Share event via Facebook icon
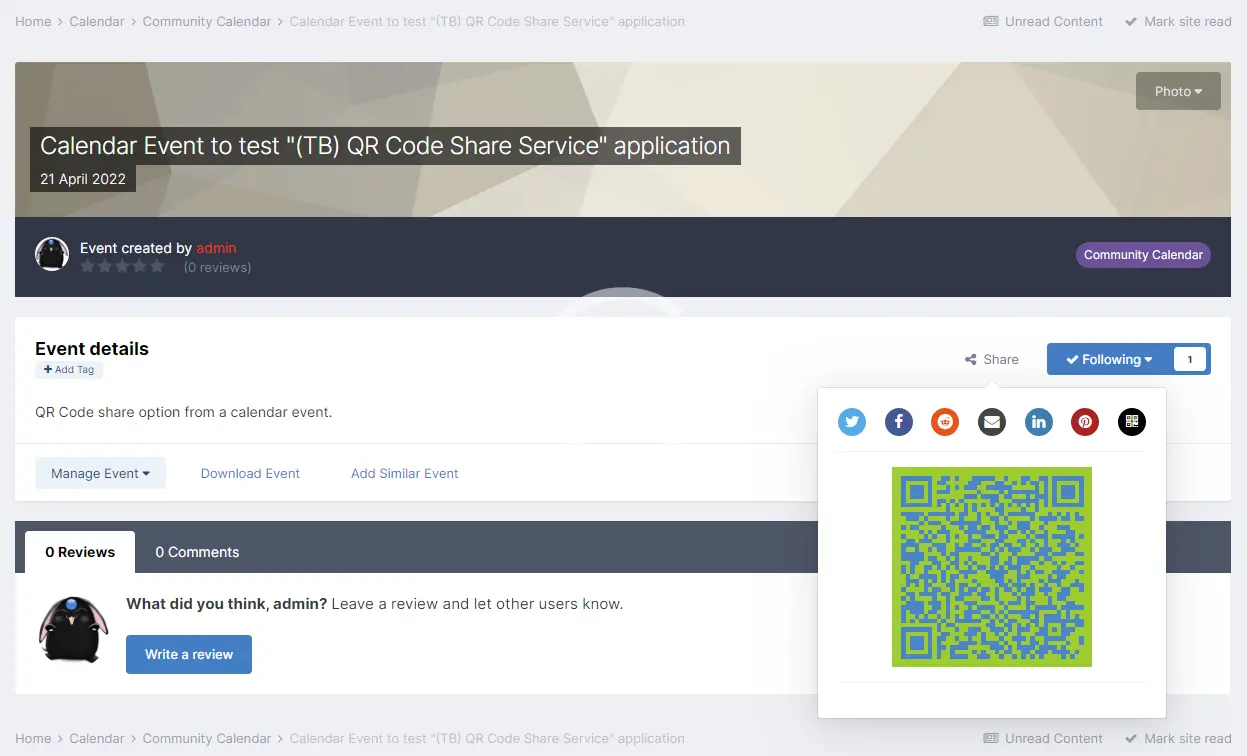 pos(899,422)
